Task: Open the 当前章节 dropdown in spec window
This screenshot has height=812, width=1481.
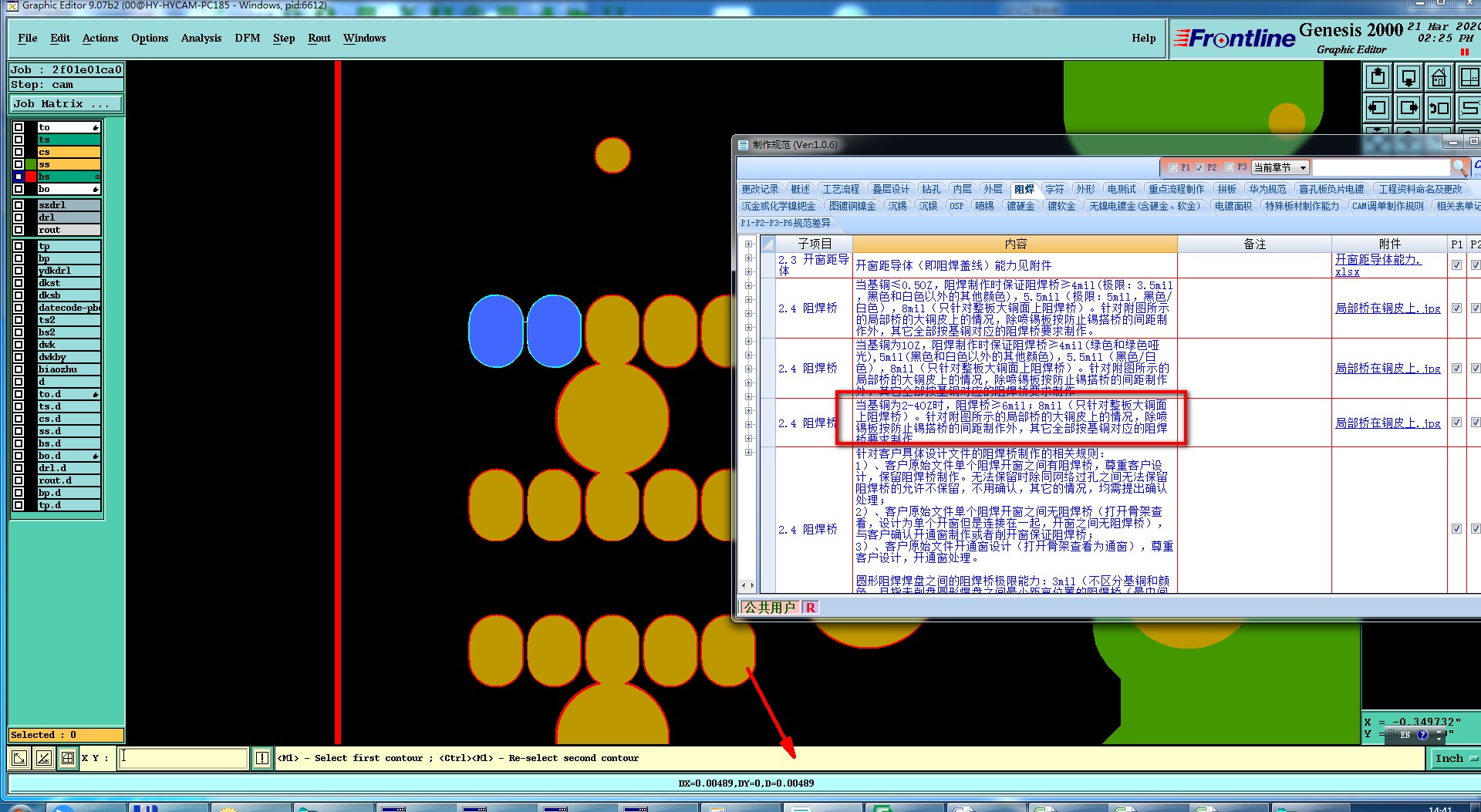Action: pyautogui.click(x=1280, y=167)
